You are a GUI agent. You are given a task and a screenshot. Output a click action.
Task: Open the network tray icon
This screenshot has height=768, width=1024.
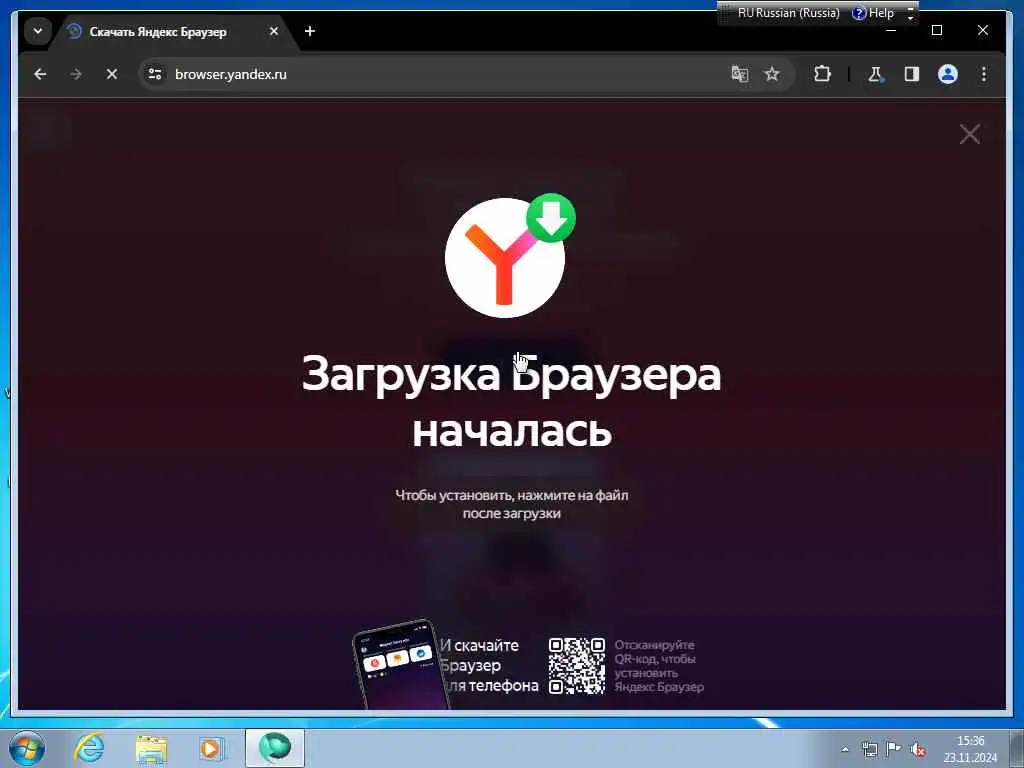(x=869, y=749)
